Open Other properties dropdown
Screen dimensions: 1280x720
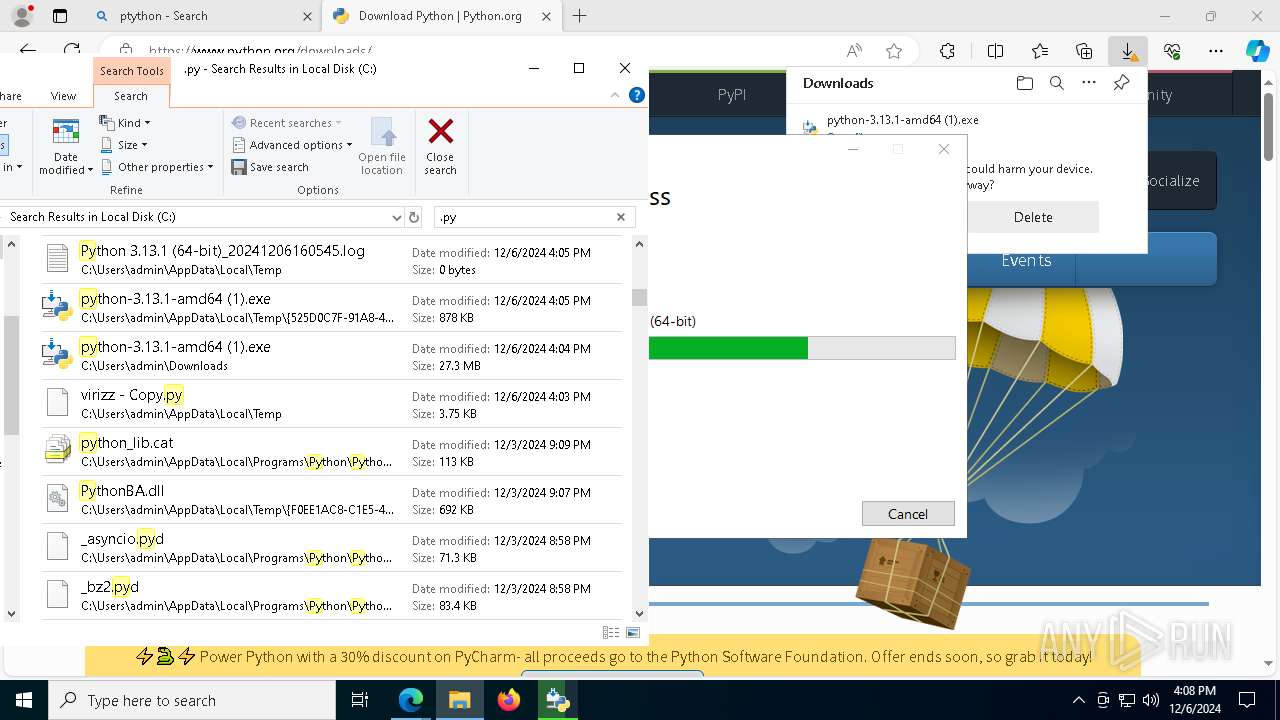(x=157, y=167)
